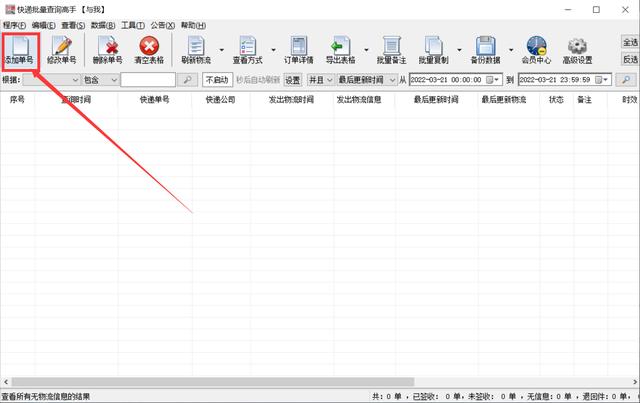Open the 数据(B) menu
640x403 pixels.
[102, 25]
